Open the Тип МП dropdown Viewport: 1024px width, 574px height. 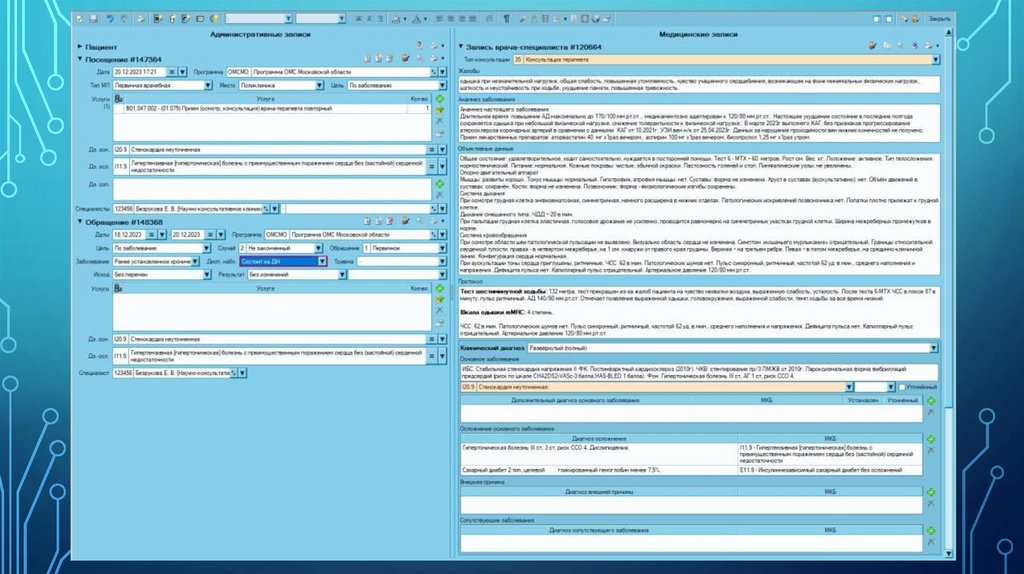click(x=207, y=85)
